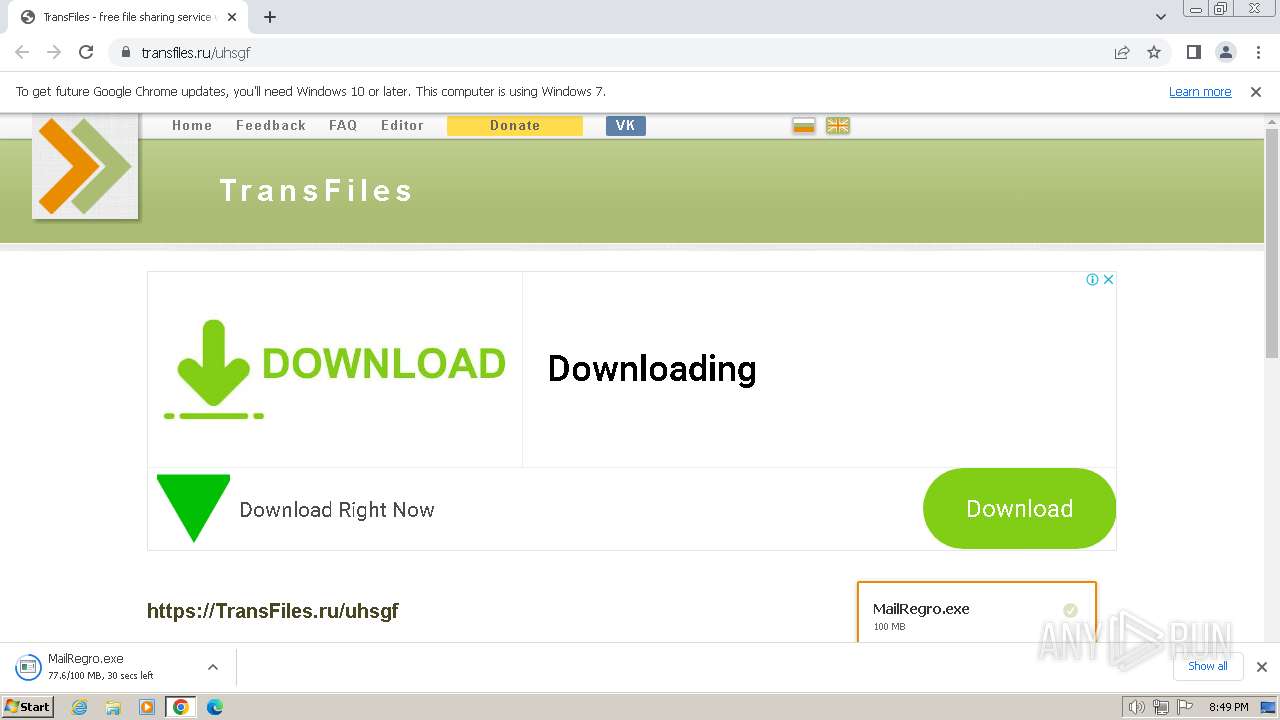This screenshot has width=1280, height=720.
Task: Reload the TransFiles page
Action: pos(86,52)
